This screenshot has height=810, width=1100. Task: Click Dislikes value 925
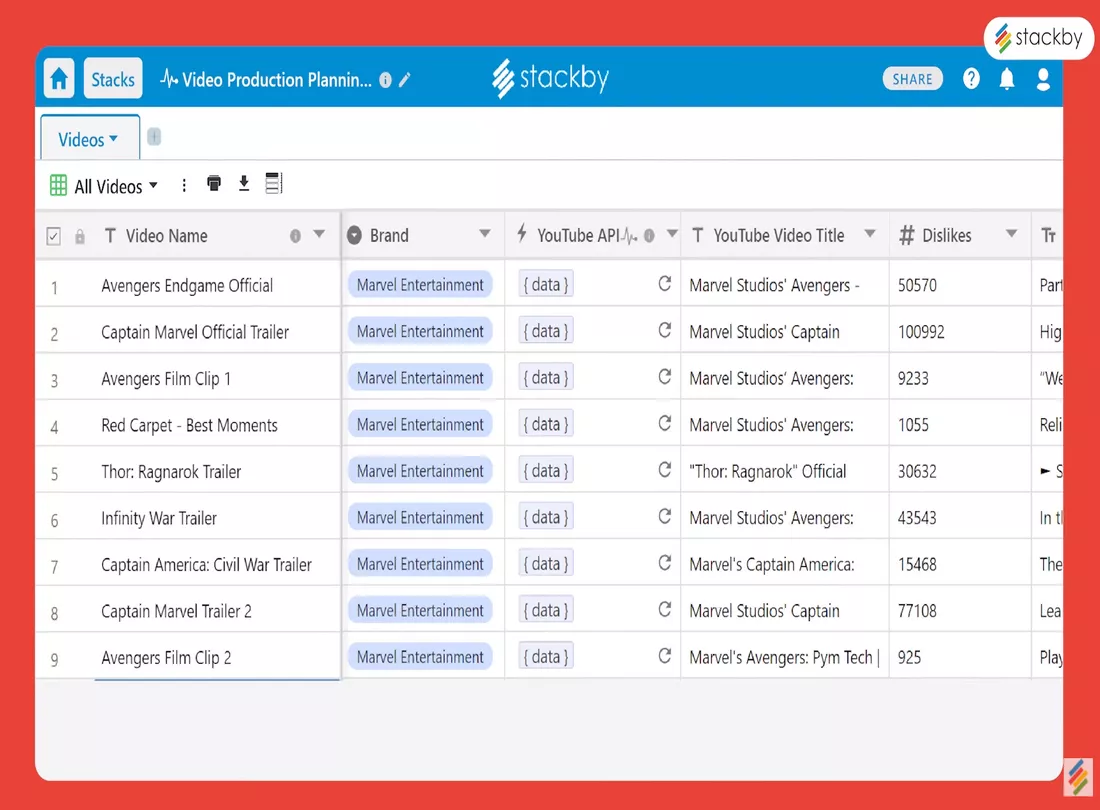pyautogui.click(x=909, y=657)
